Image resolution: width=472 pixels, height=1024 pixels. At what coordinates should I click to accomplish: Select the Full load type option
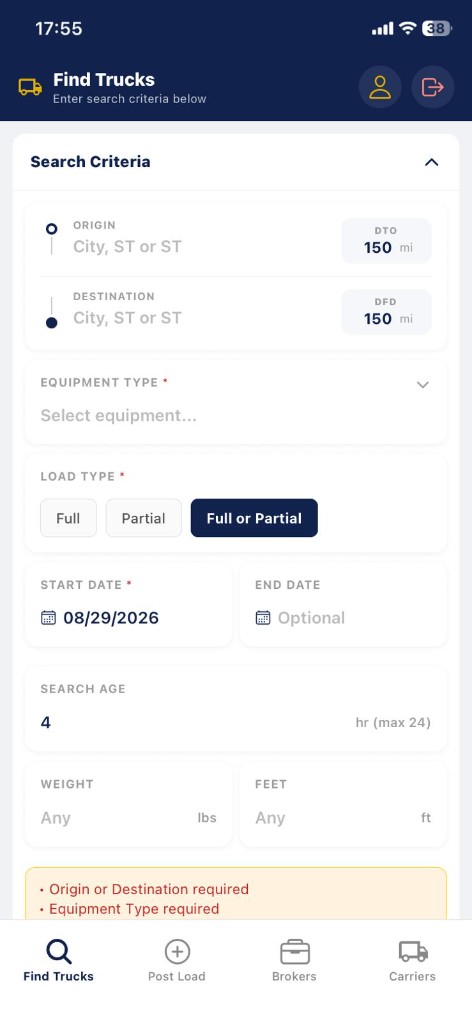68,518
